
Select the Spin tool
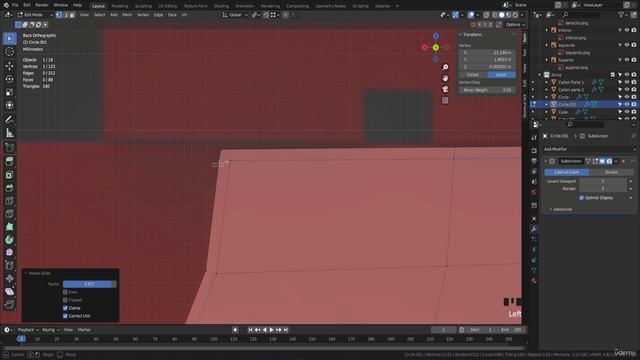(x=9, y=240)
